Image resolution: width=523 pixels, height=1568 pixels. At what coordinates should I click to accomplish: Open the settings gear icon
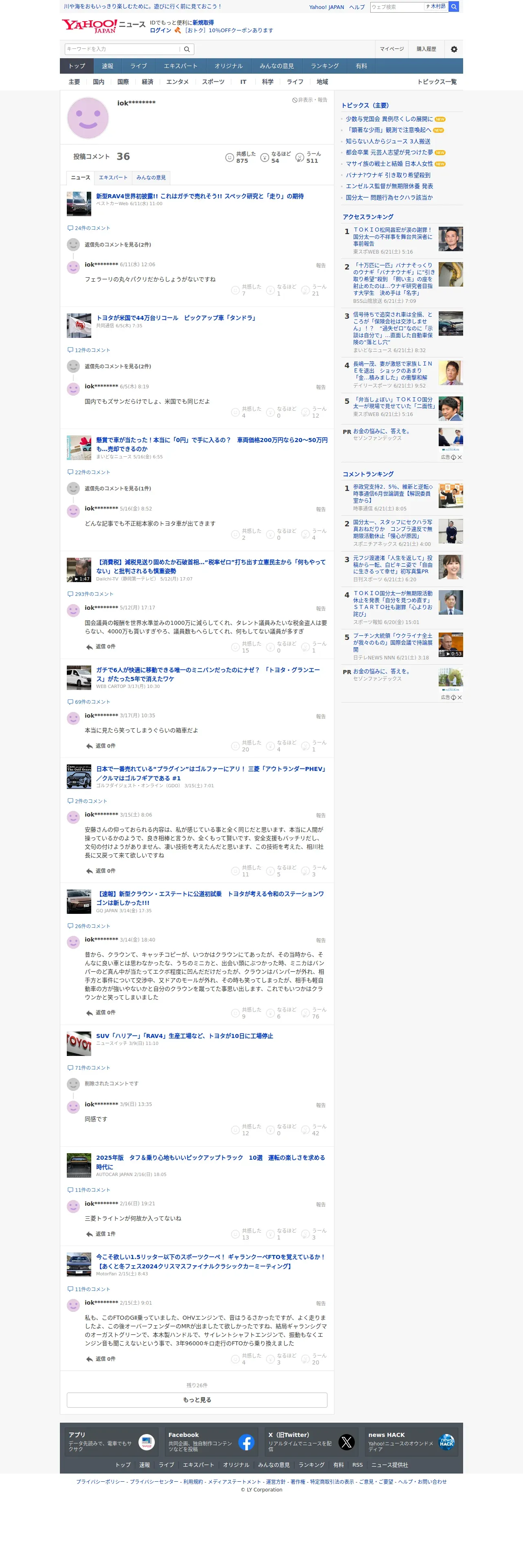pyautogui.click(x=454, y=49)
